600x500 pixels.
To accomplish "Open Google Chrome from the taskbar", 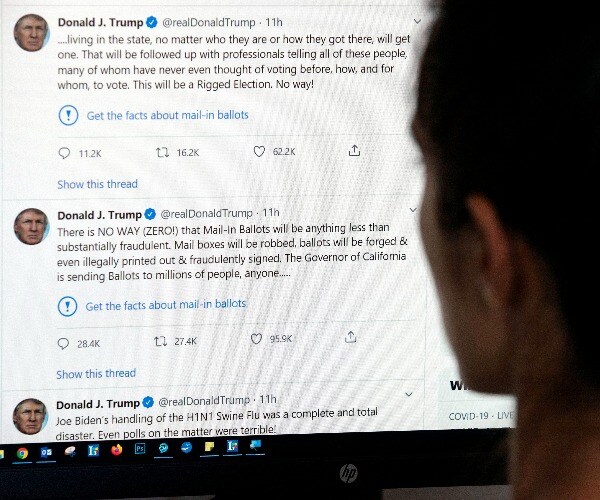I will coord(22,453).
